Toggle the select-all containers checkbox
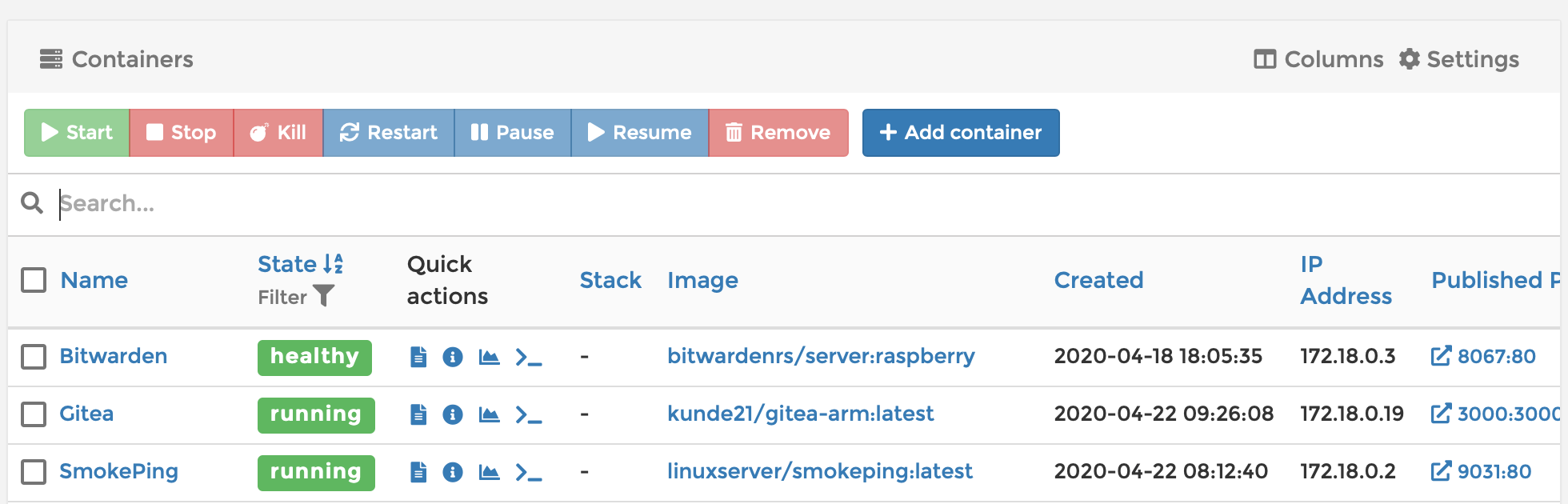Viewport: 1568px width, 504px height. click(34, 280)
